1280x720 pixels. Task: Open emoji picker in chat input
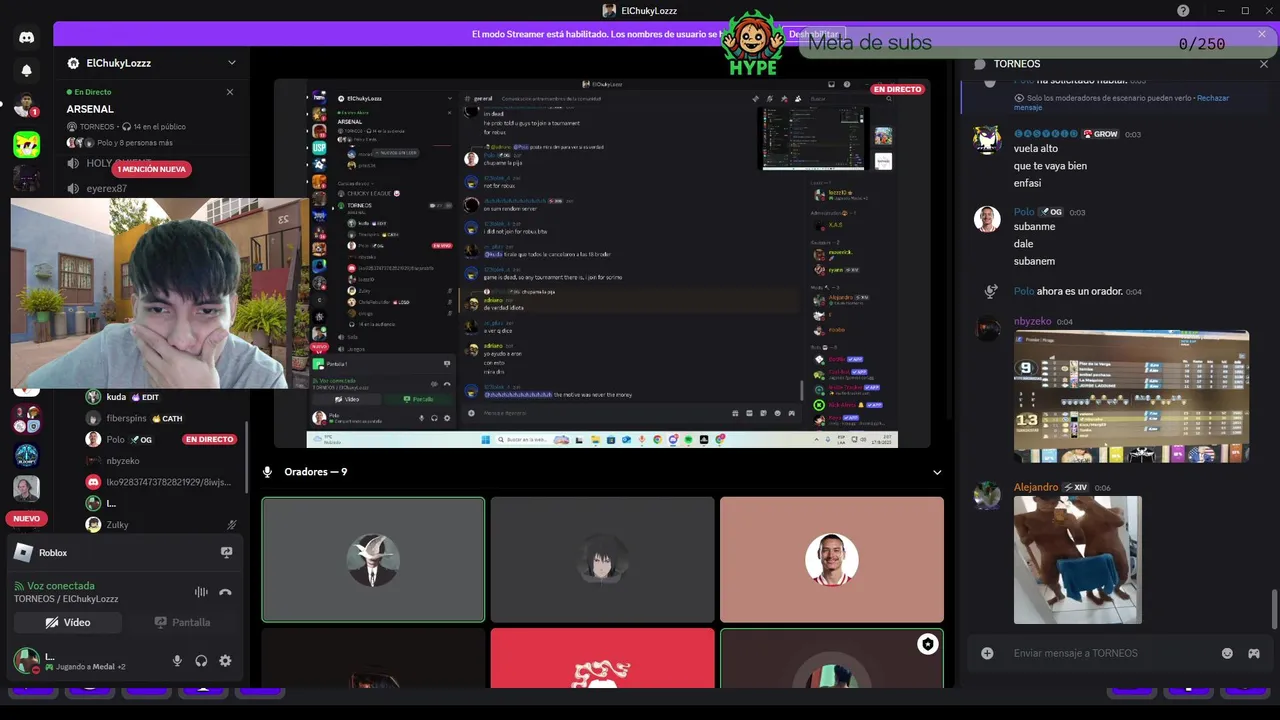tap(1227, 653)
